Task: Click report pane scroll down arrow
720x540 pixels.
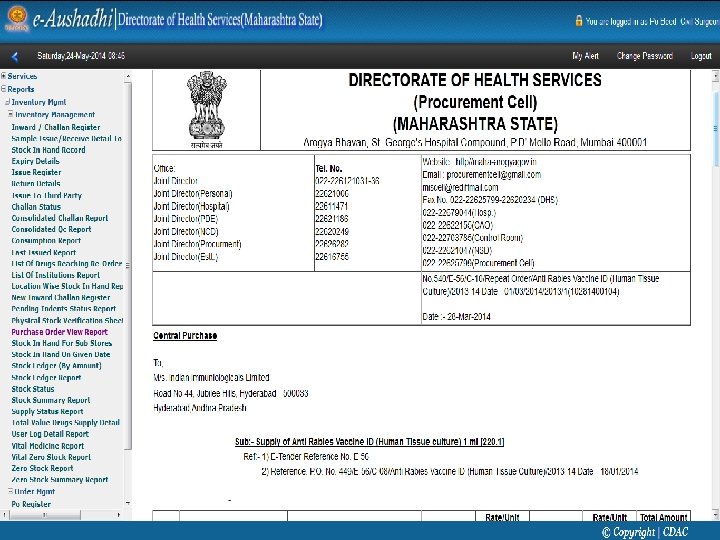Action: click(x=715, y=515)
